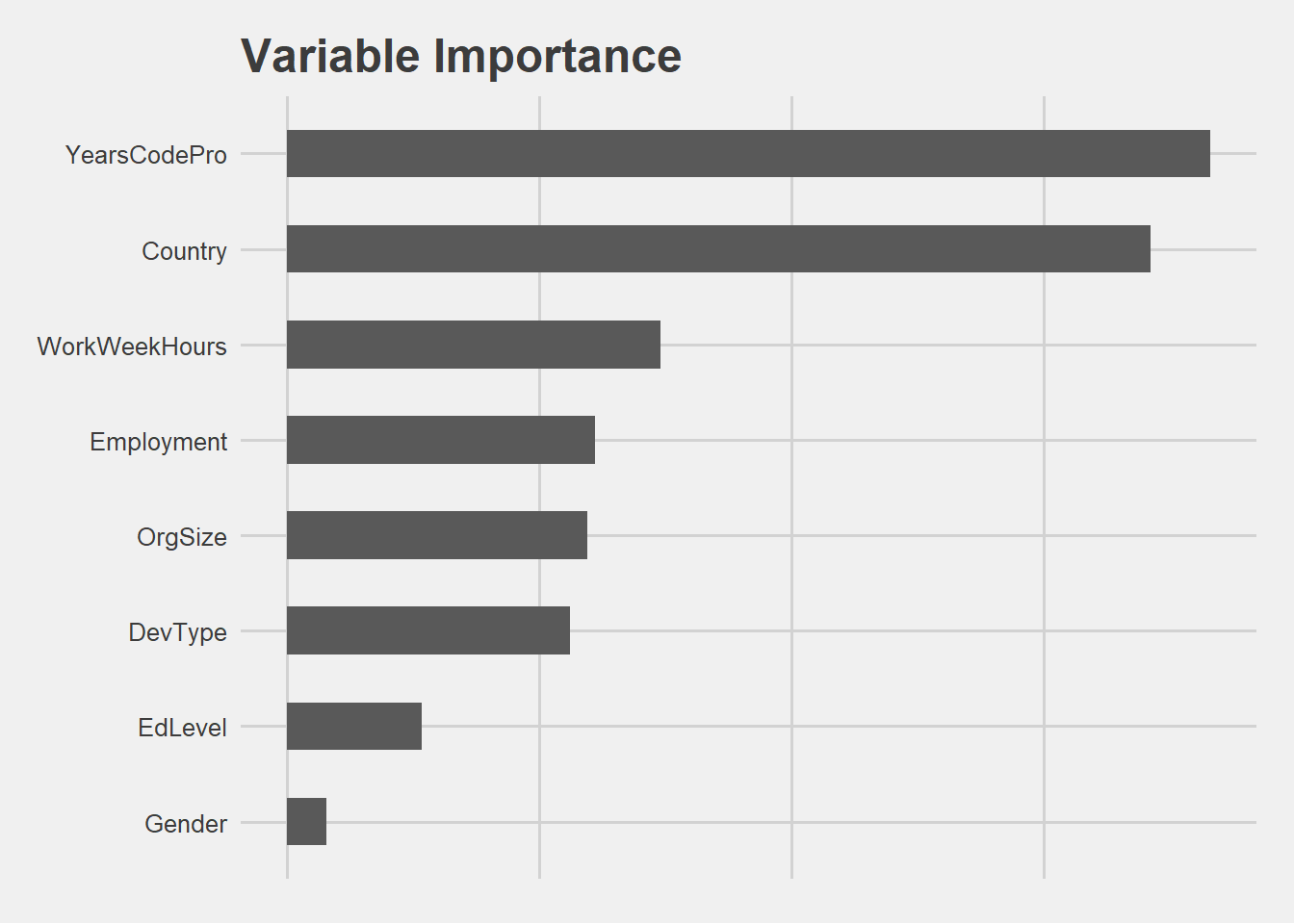Select the short Gender bar
Image resolution: width=1294 pixels, height=924 pixels.
(x=307, y=821)
